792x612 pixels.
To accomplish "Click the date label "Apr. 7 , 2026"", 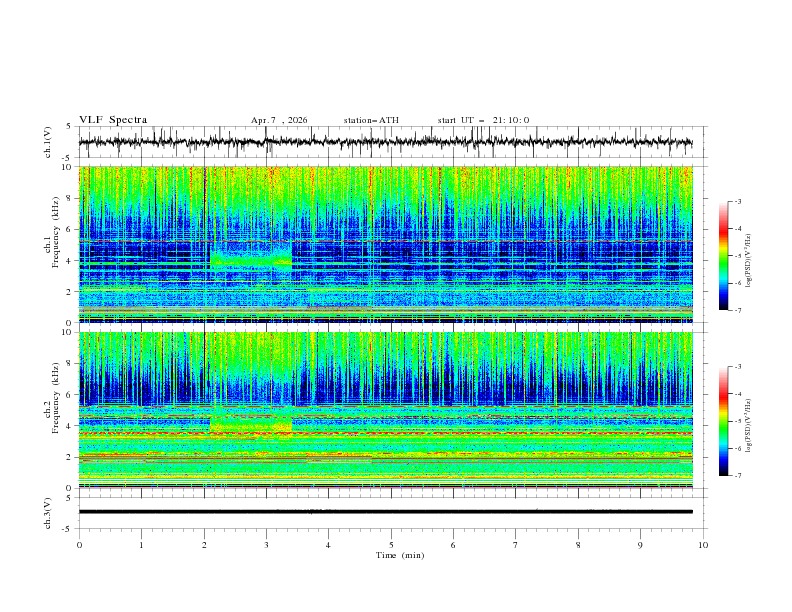I will pos(279,120).
